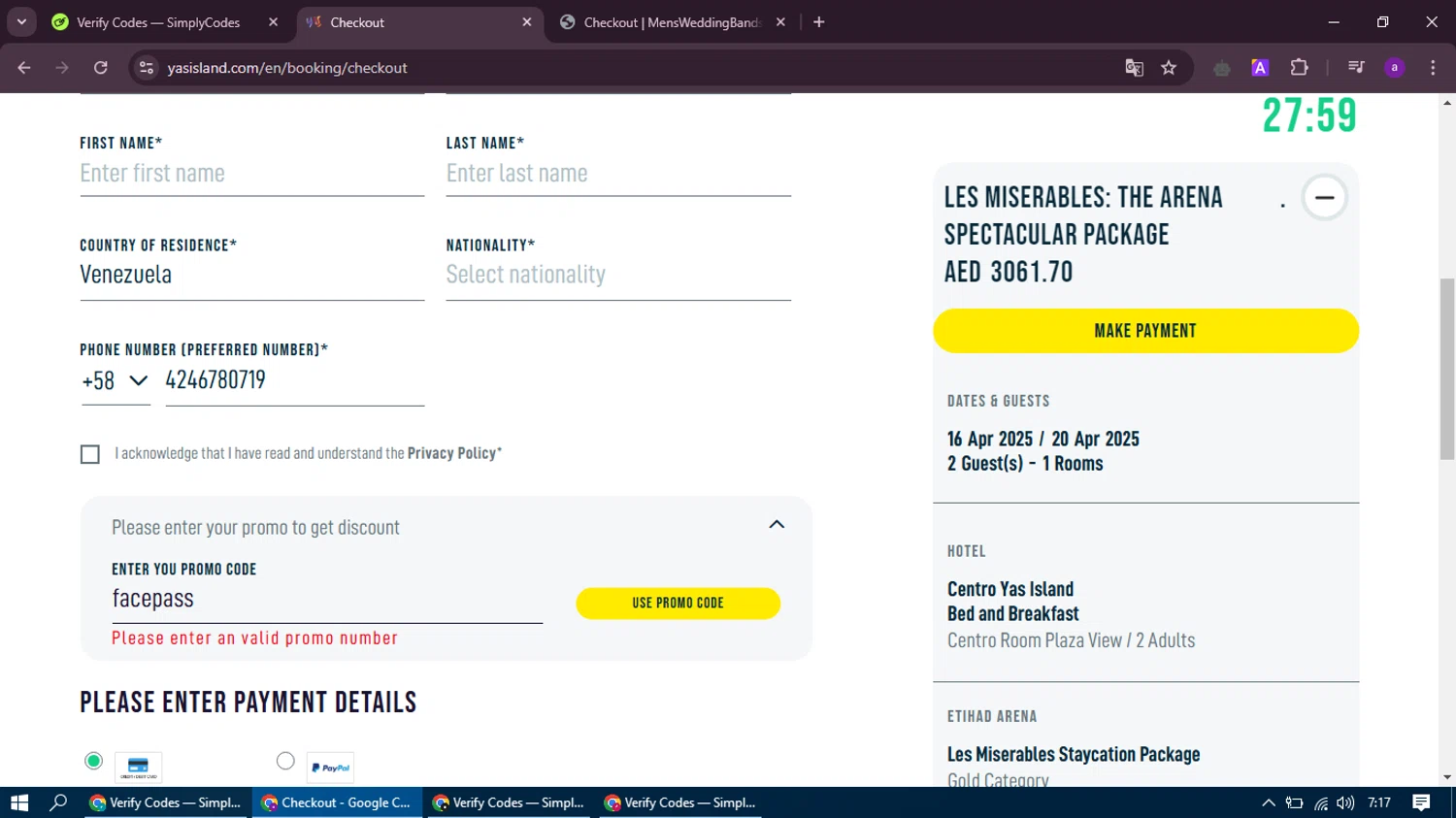Open the +58 country code dropdown
The width and height of the screenshot is (1456, 818).
coord(116,381)
